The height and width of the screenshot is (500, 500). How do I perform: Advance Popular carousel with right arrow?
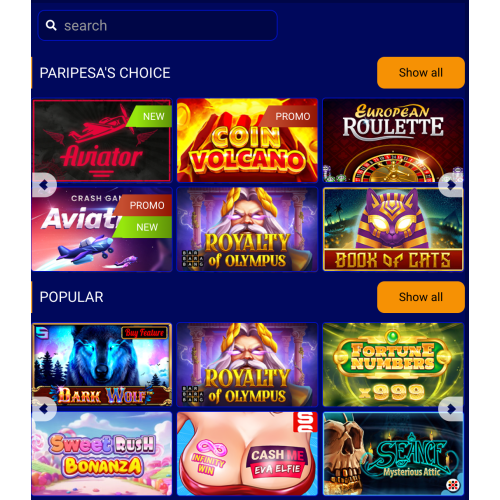click(x=451, y=409)
